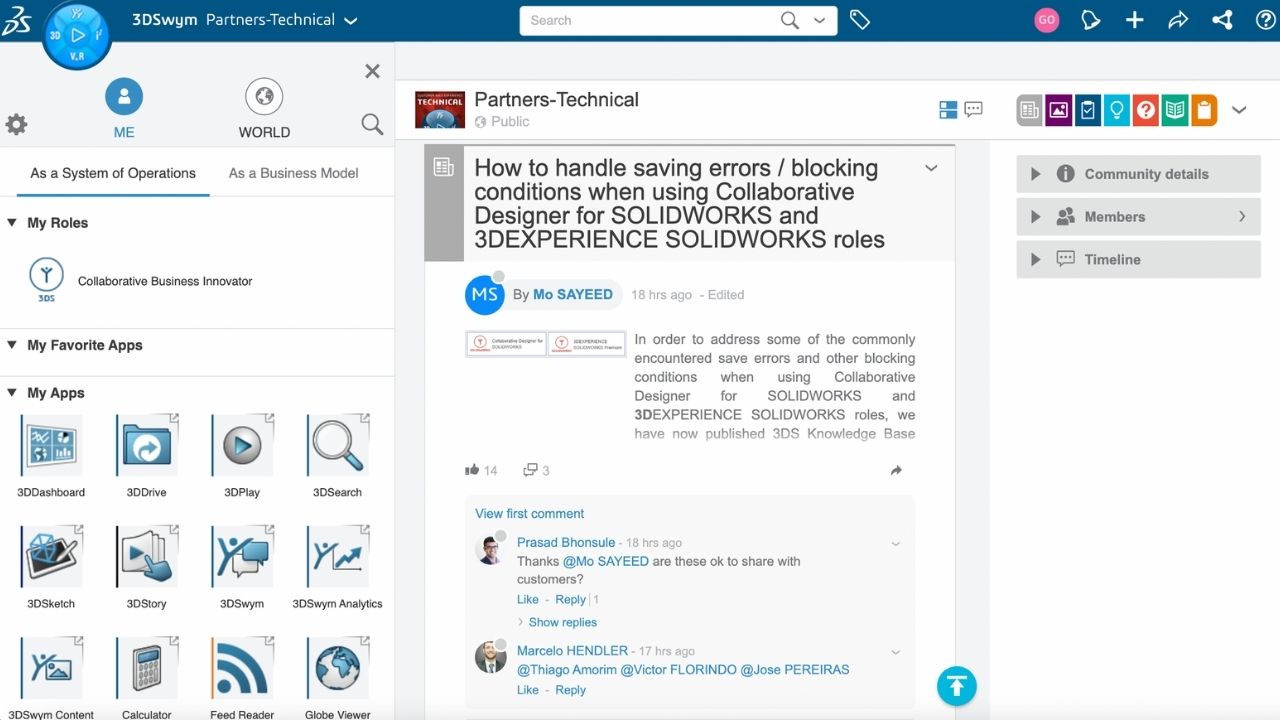Click the tag icon beside search
This screenshot has width=1280, height=720.
[x=859, y=20]
